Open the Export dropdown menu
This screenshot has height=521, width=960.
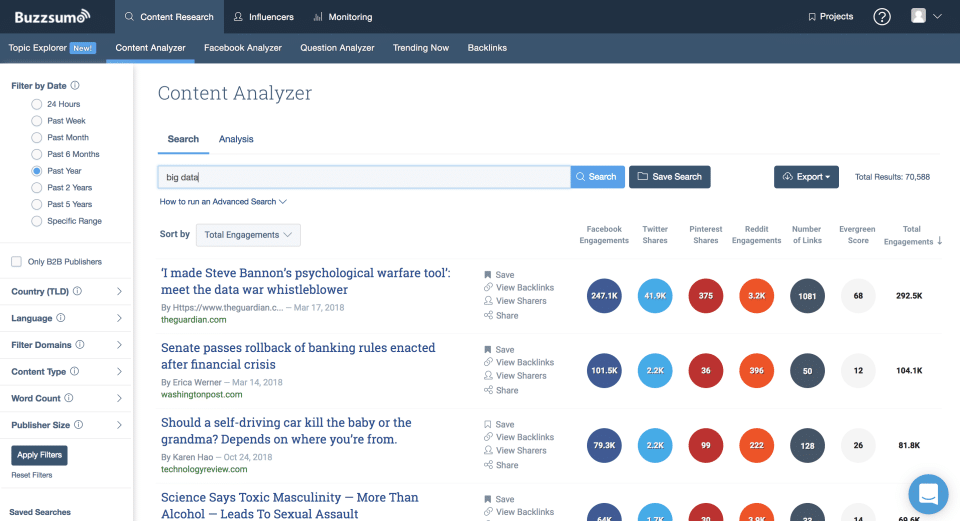pyautogui.click(x=806, y=177)
